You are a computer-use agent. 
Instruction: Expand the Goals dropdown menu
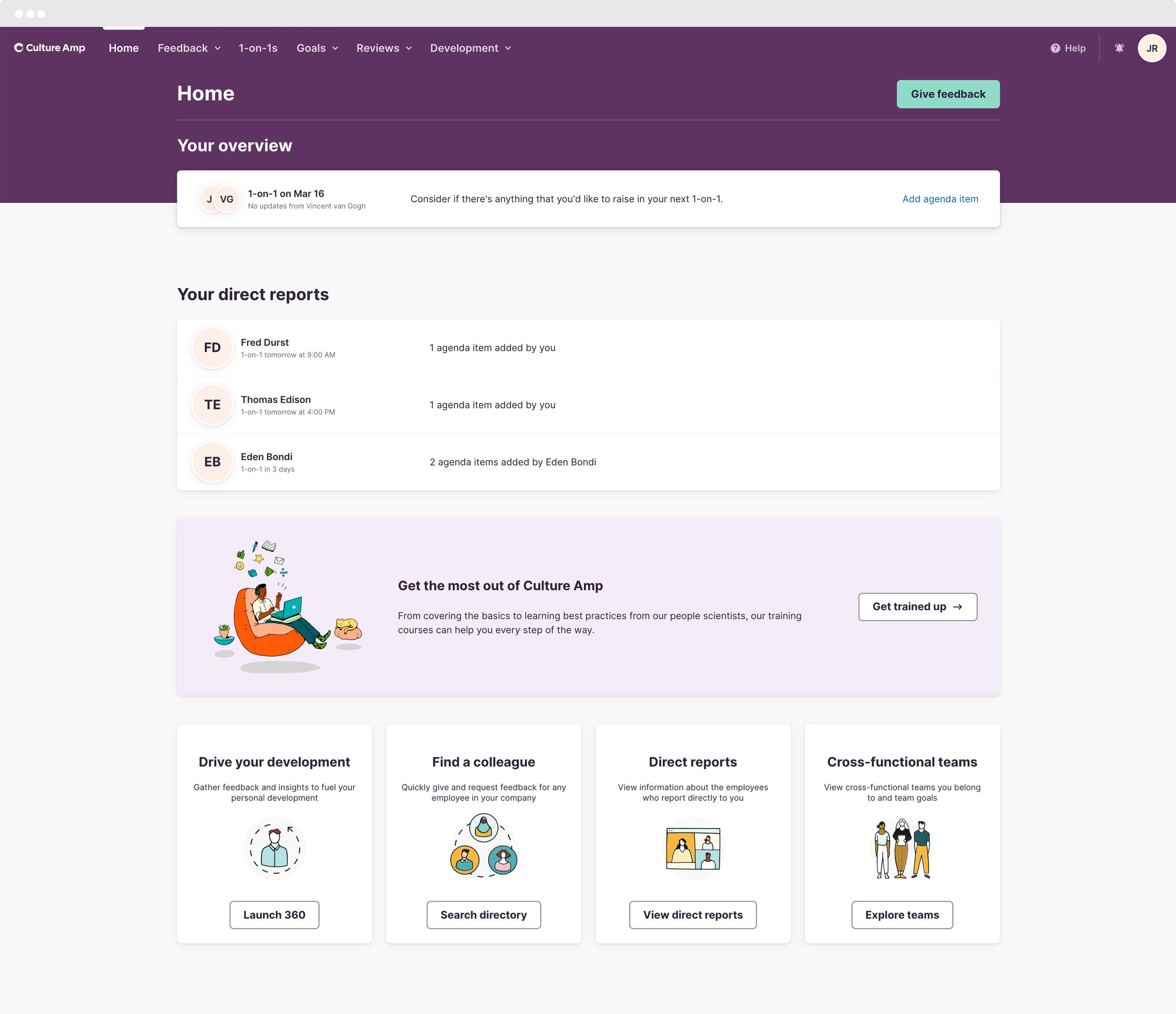point(317,48)
